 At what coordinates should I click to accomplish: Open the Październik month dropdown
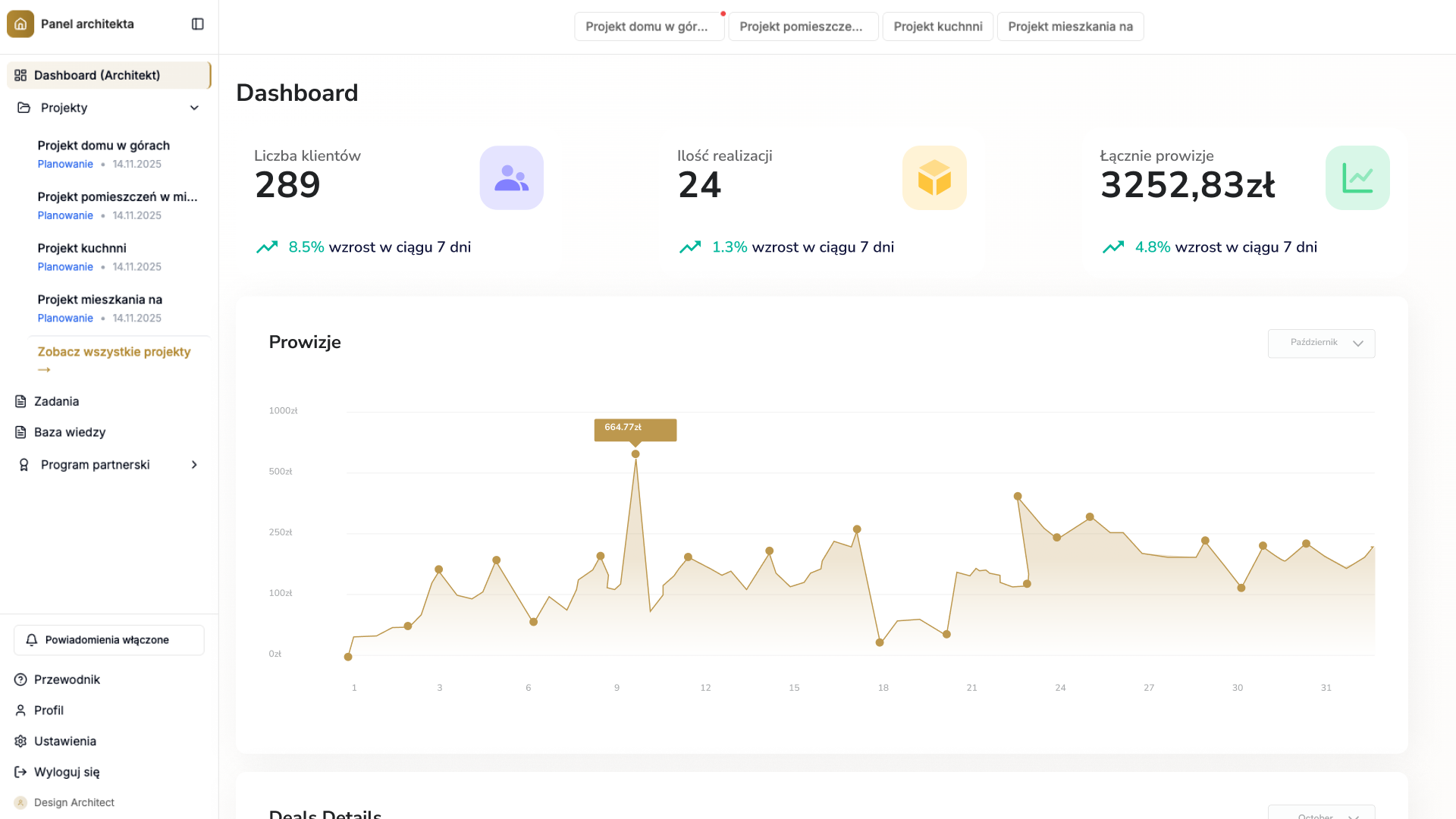click(x=1321, y=343)
